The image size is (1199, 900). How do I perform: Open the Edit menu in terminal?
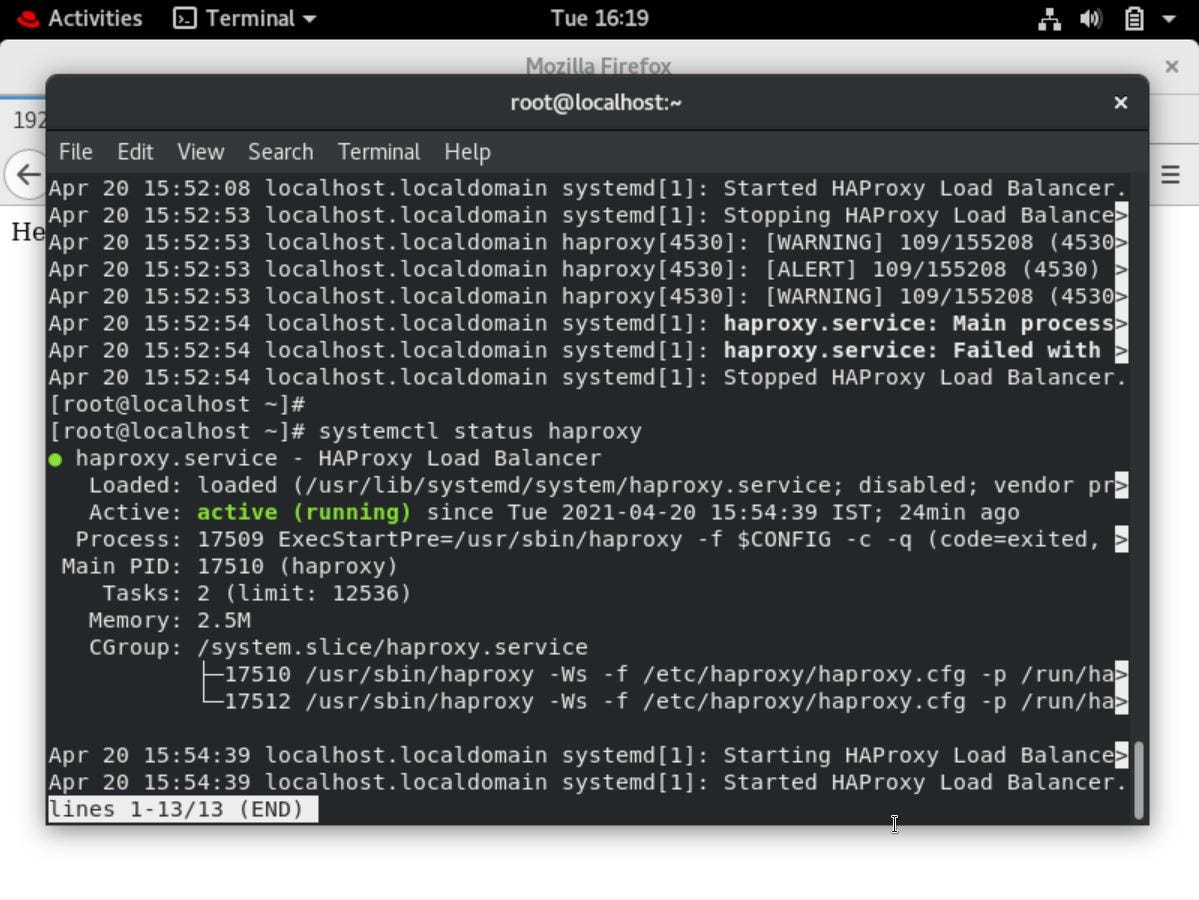135,151
